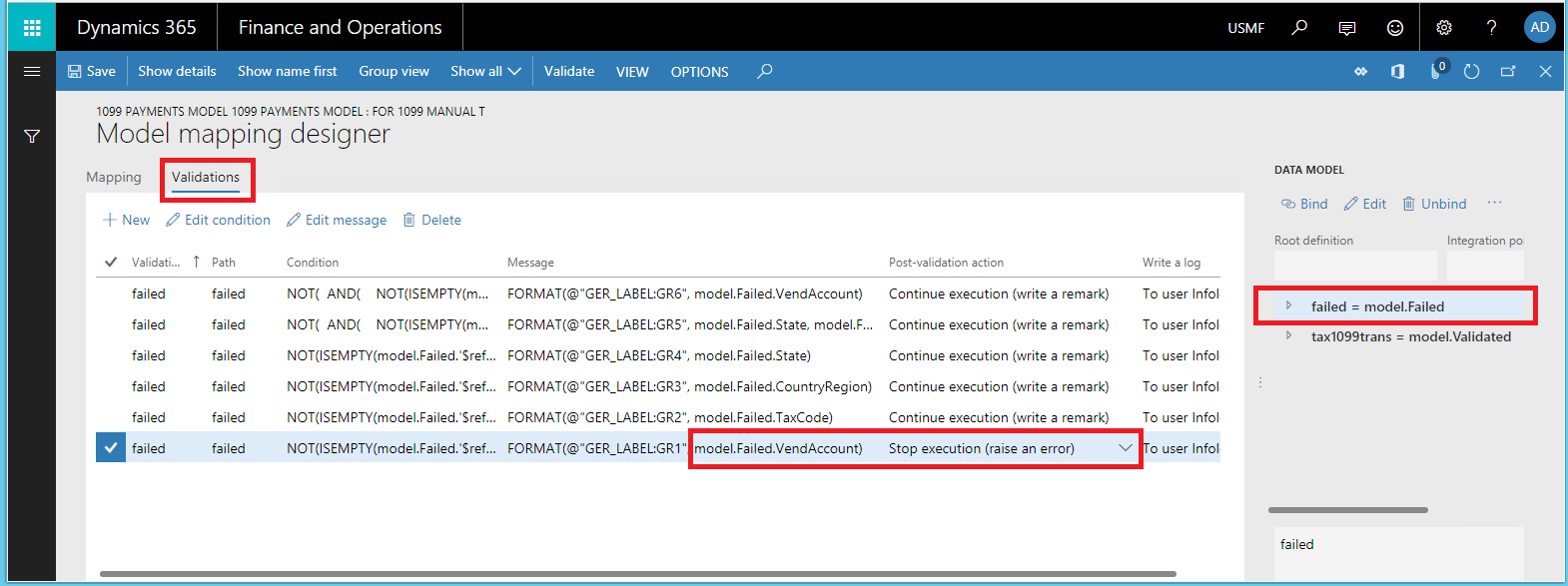This screenshot has width=1568, height=586.
Task: Open the Show all dropdown
Action: [486, 71]
